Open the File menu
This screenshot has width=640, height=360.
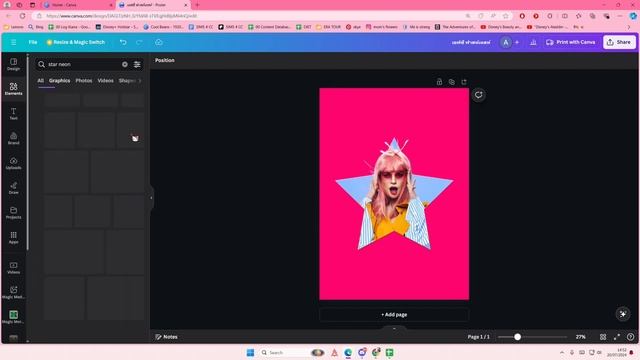[x=33, y=42]
